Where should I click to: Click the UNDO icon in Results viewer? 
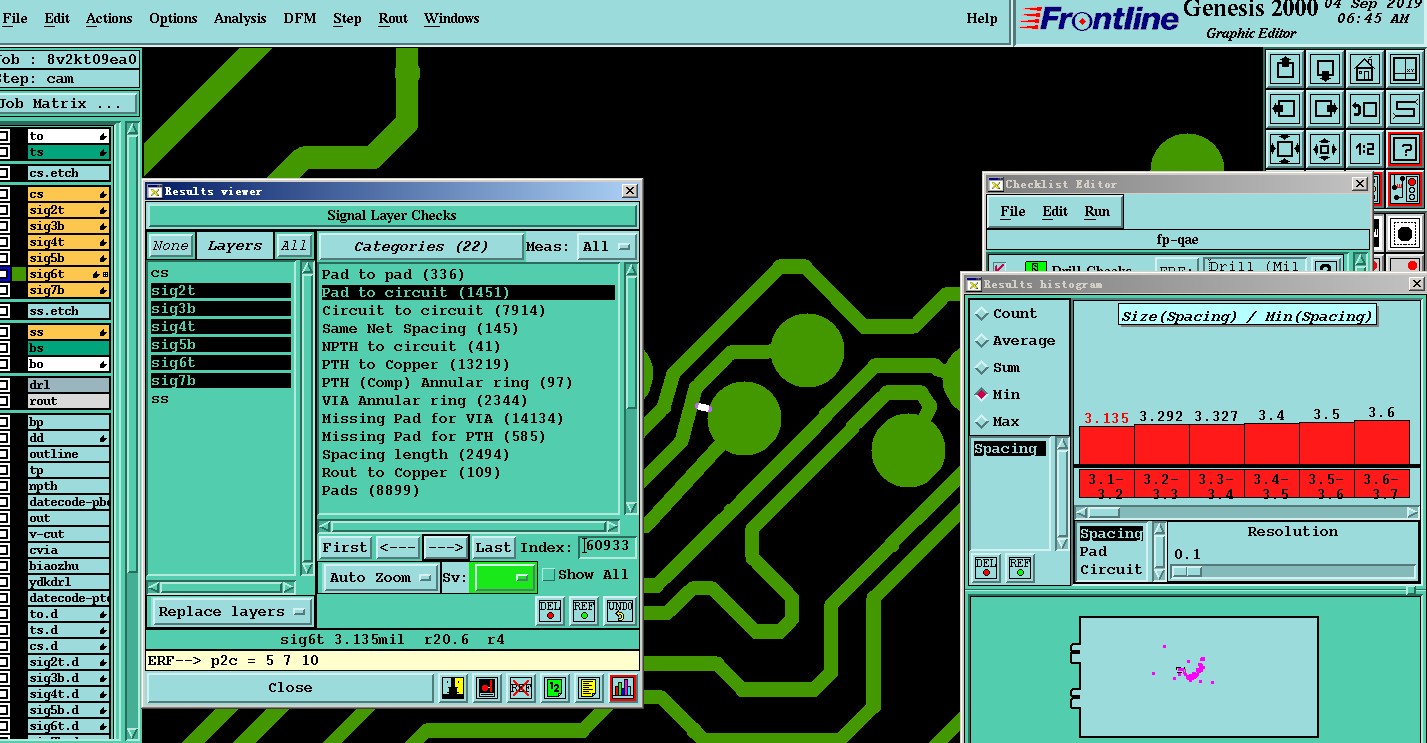[x=620, y=611]
